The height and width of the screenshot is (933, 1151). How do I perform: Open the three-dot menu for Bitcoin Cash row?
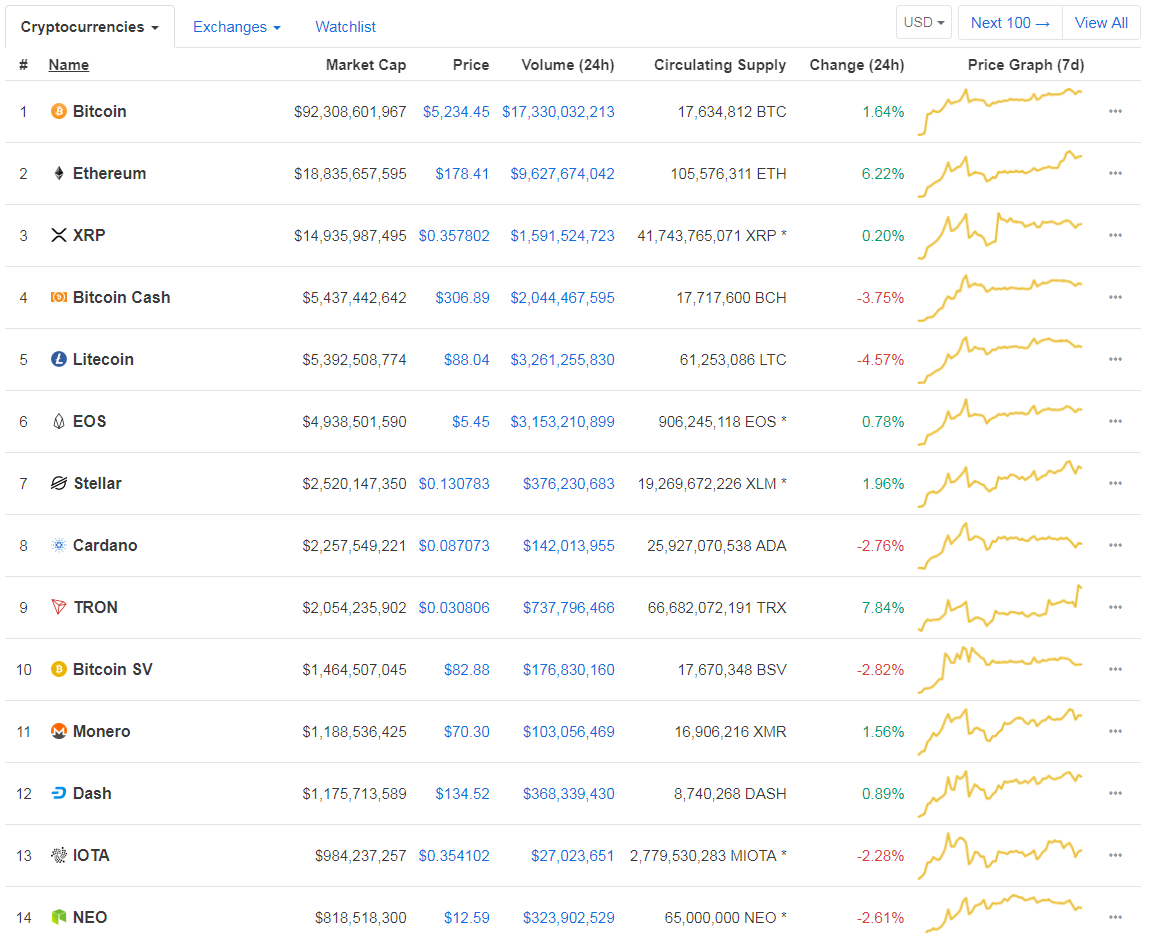pyautogui.click(x=1116, y=297)
